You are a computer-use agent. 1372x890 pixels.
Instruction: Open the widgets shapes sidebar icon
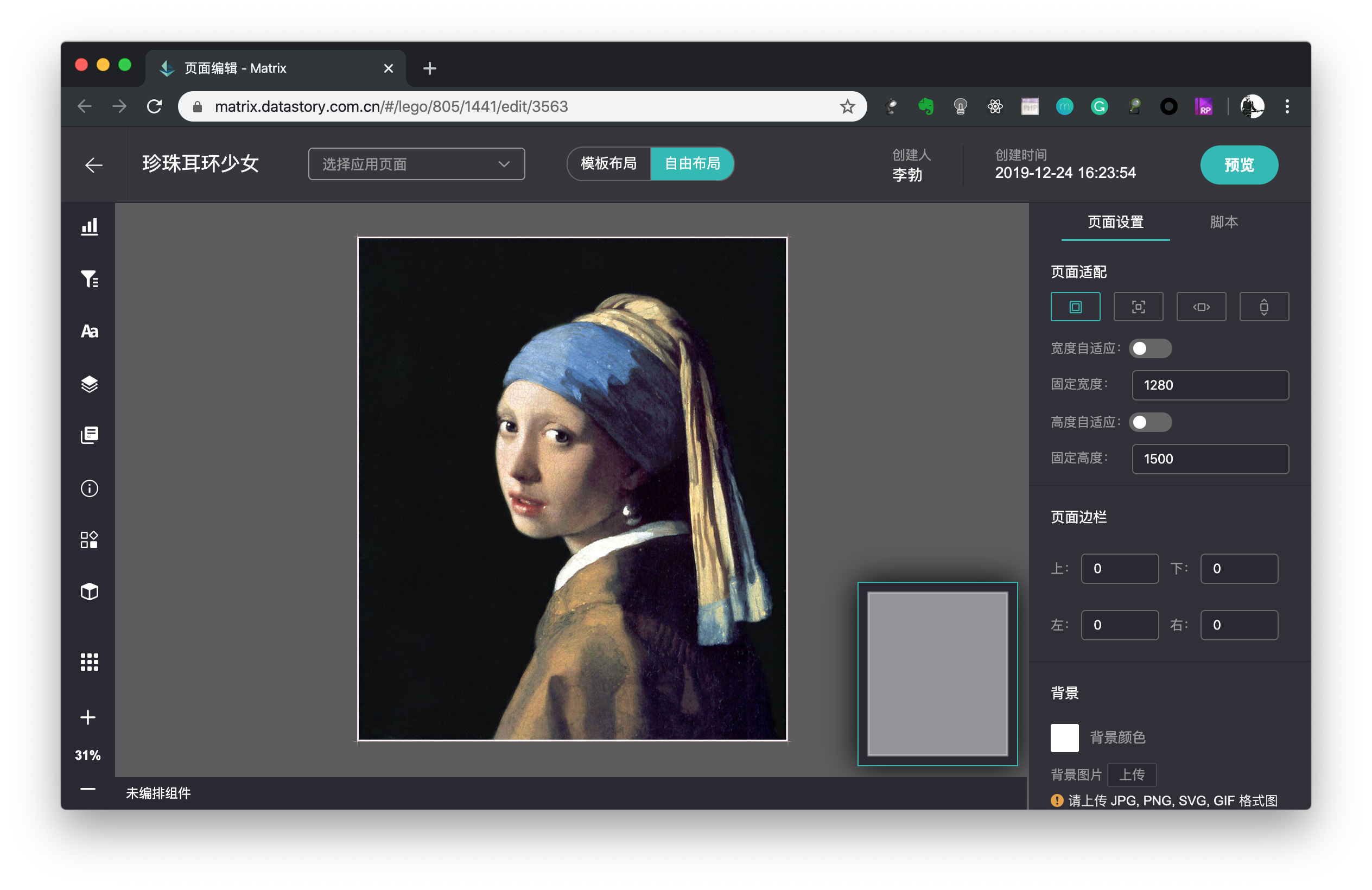click(x=89, y=540)
